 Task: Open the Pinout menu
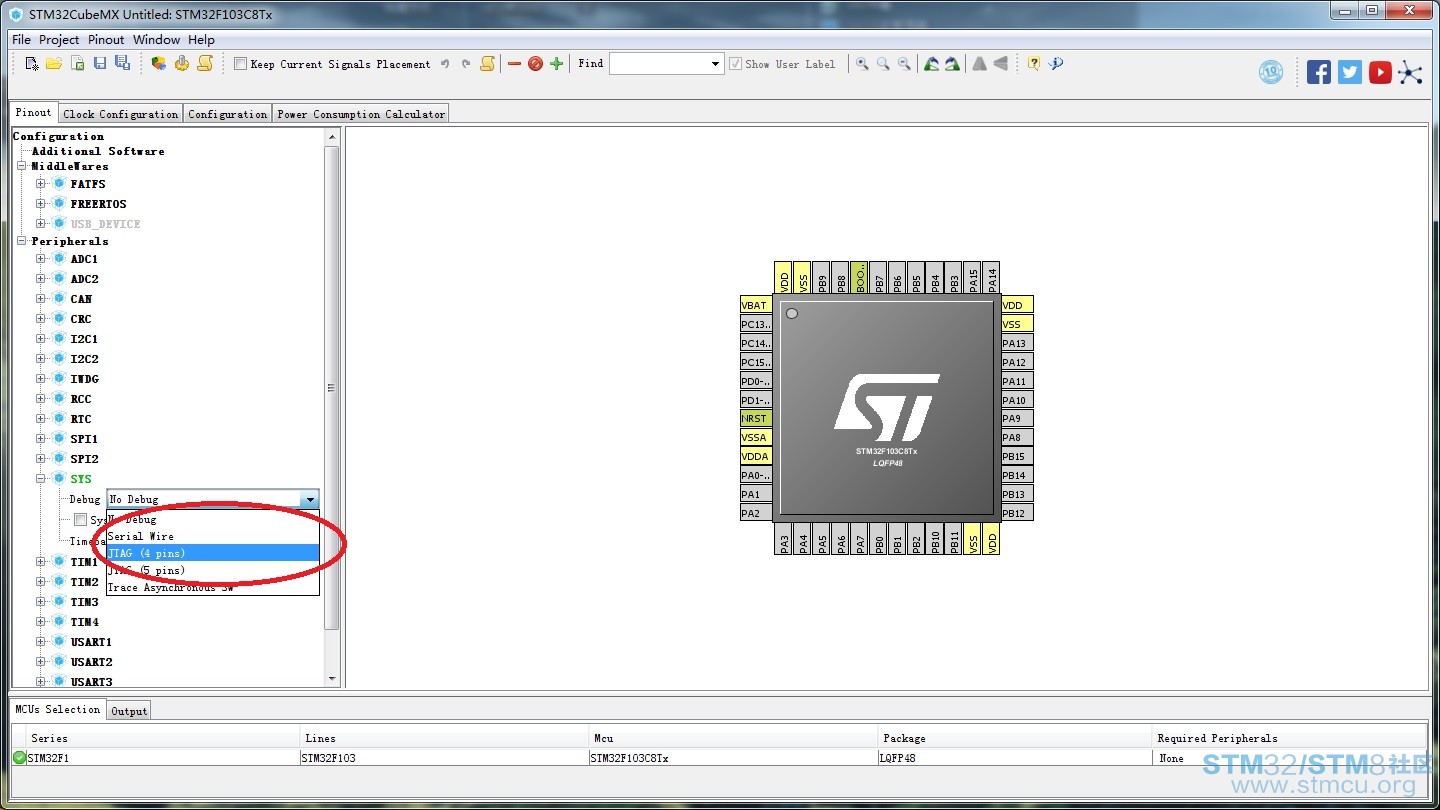(106, 40)
